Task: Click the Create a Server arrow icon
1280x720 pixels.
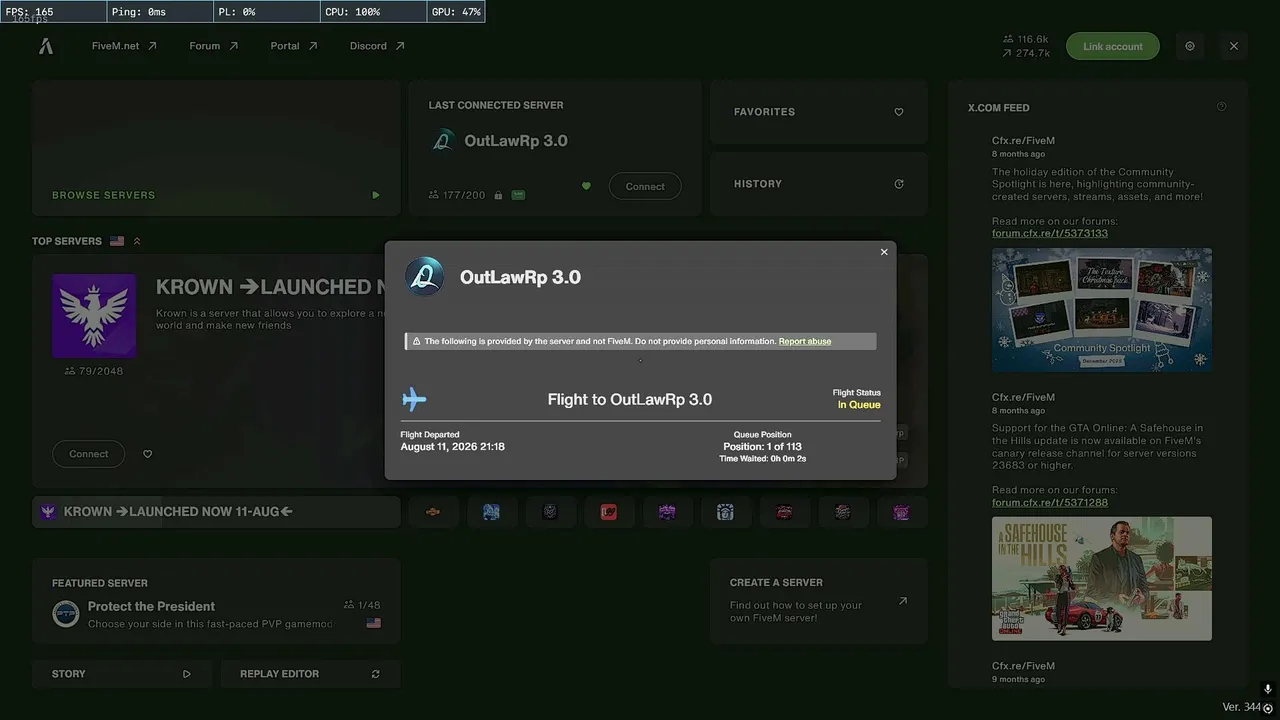Action: point(903,601)
